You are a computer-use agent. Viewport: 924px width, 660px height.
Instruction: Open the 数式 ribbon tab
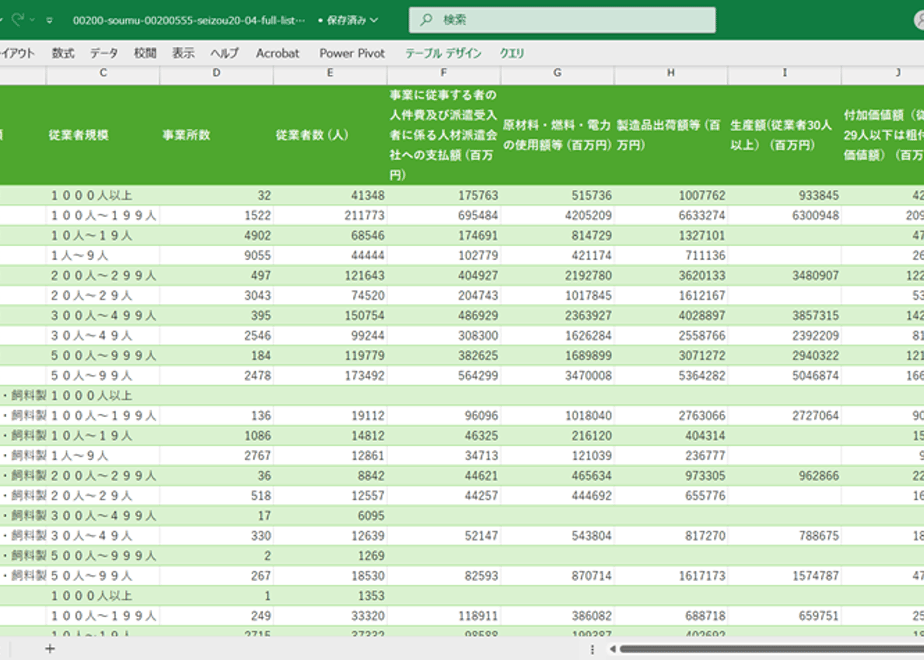coord(63,53)
